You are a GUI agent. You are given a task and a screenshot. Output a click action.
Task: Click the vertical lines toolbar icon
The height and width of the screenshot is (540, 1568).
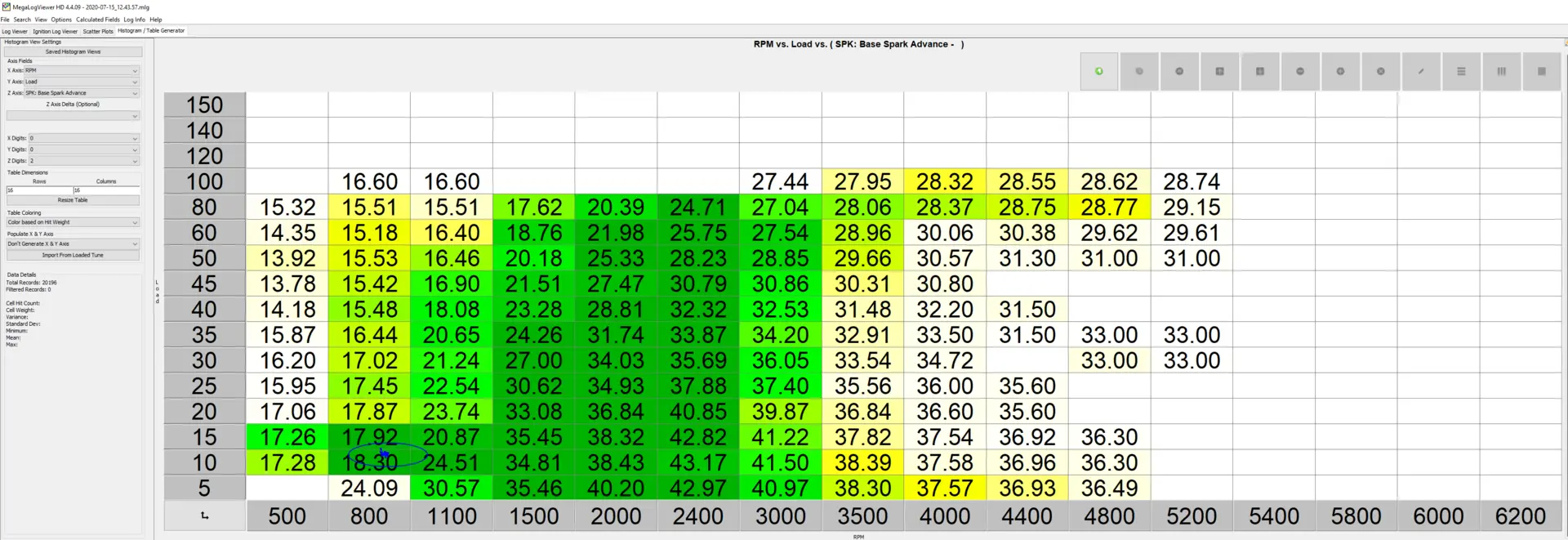1501,71
